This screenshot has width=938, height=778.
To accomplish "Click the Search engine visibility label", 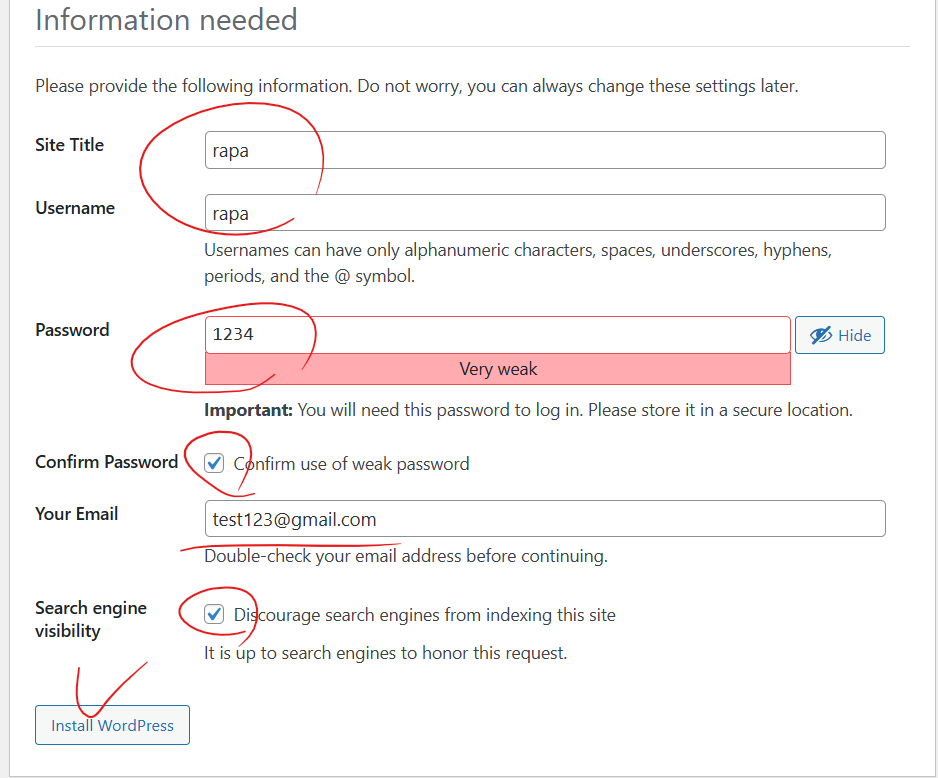I will coord(91,620).
